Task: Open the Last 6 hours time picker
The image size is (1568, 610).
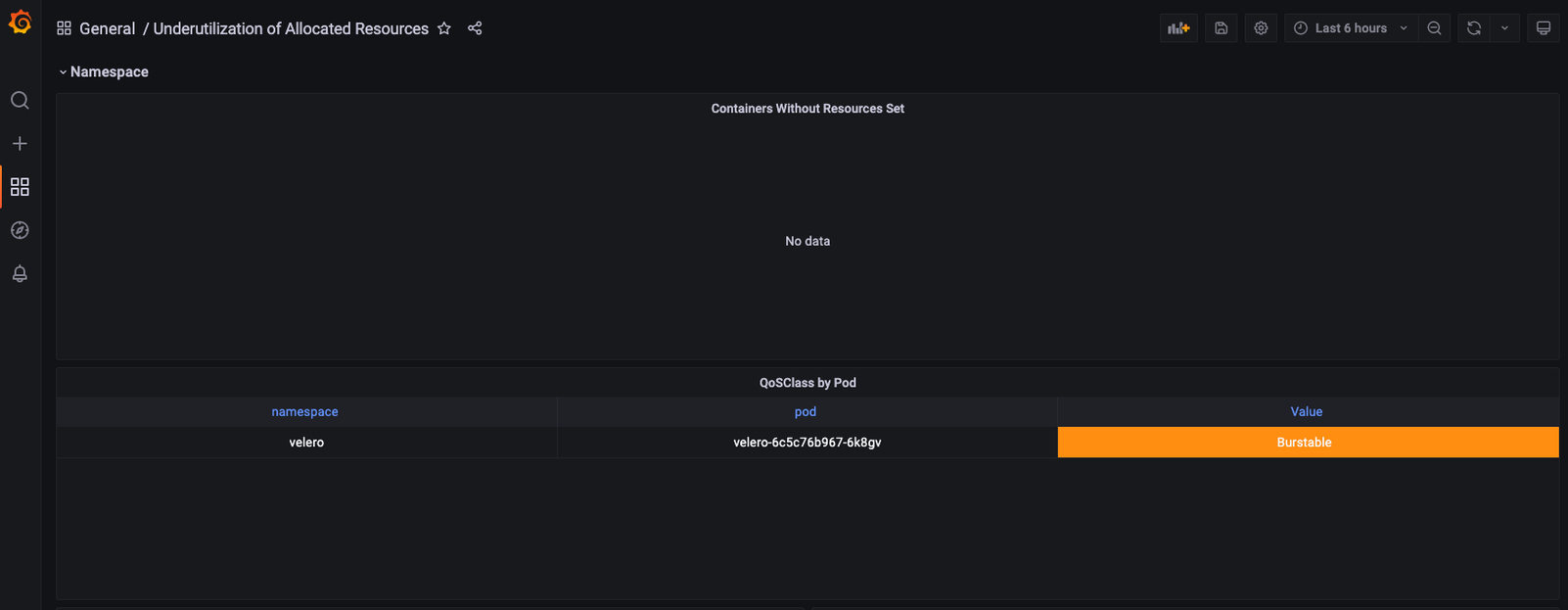Action: (1351, 28)
